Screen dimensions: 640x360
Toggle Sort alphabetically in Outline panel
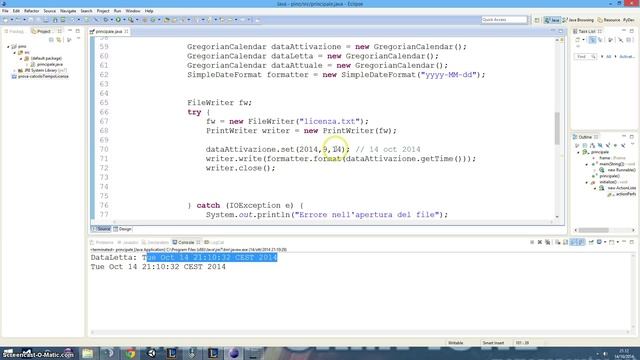click(592, 145)
